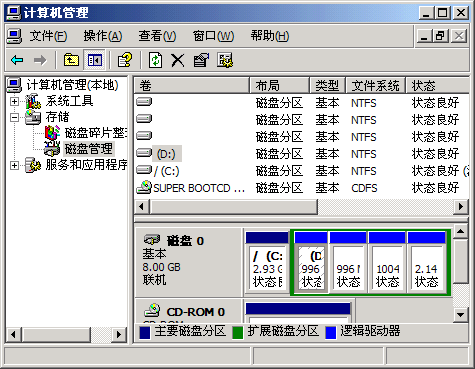This screenshot has height=369, width=475.
Task: Expand the 系统工具 tree node
Action: pos(14,101)
